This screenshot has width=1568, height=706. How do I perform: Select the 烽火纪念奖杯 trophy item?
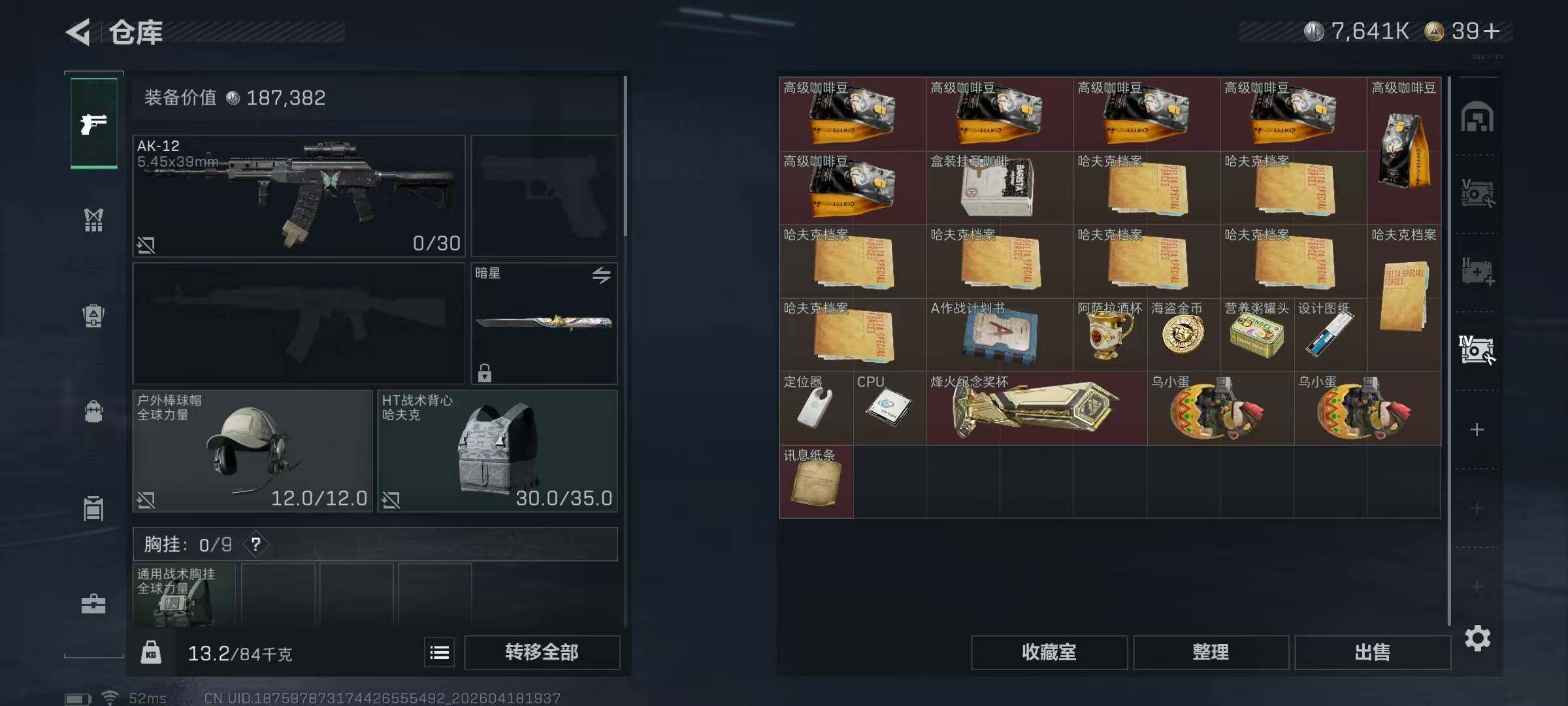[1037, 409]
